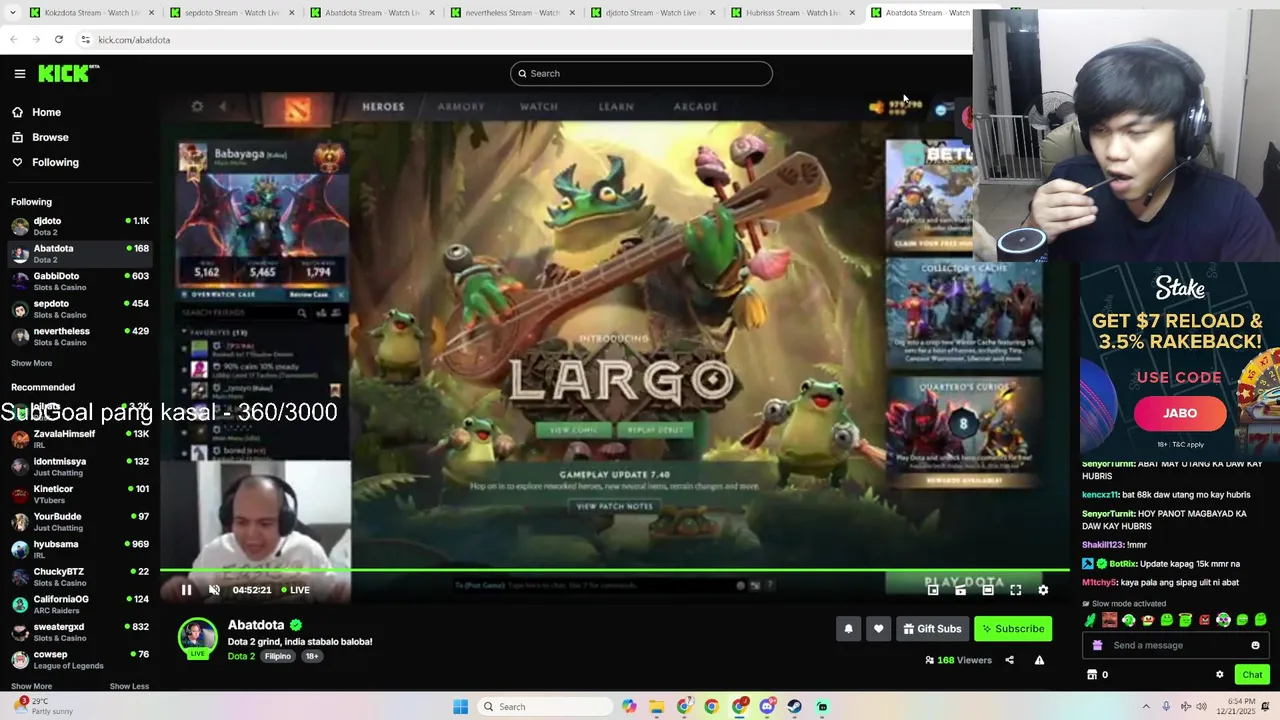1280x720 pixels.
Task: Open CaliforniaOG ARC Raiders channel
Action: [x=80, y=604]
